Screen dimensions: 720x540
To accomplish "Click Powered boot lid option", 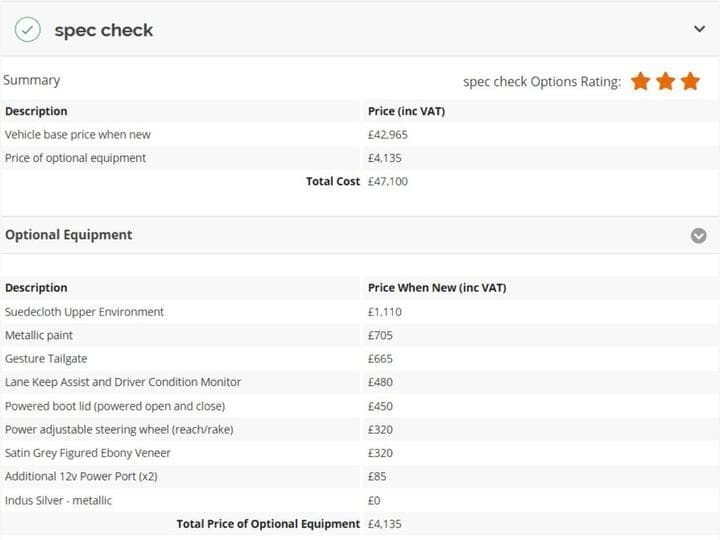I will 115,406.
